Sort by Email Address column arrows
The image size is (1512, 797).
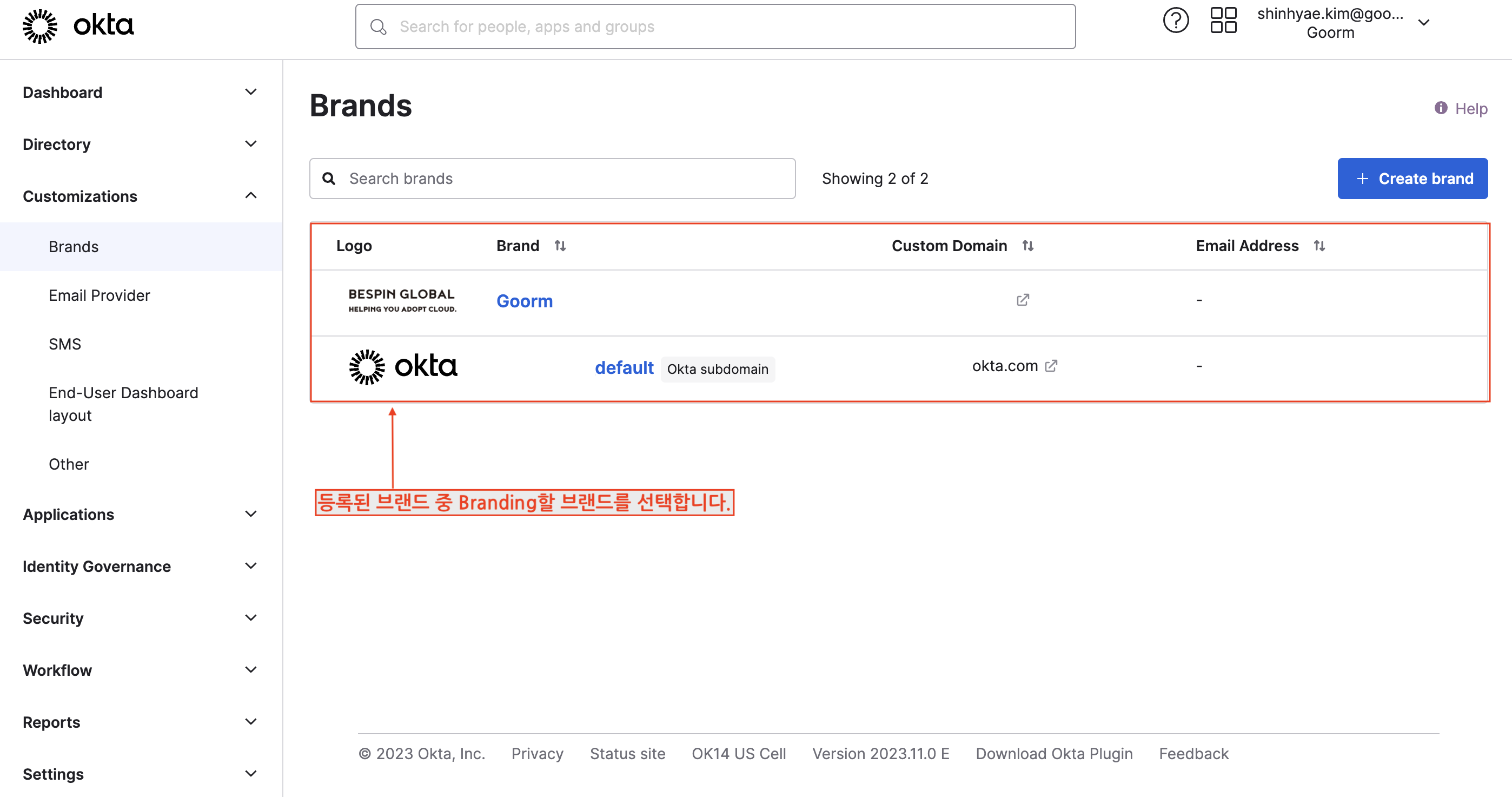1319,246
